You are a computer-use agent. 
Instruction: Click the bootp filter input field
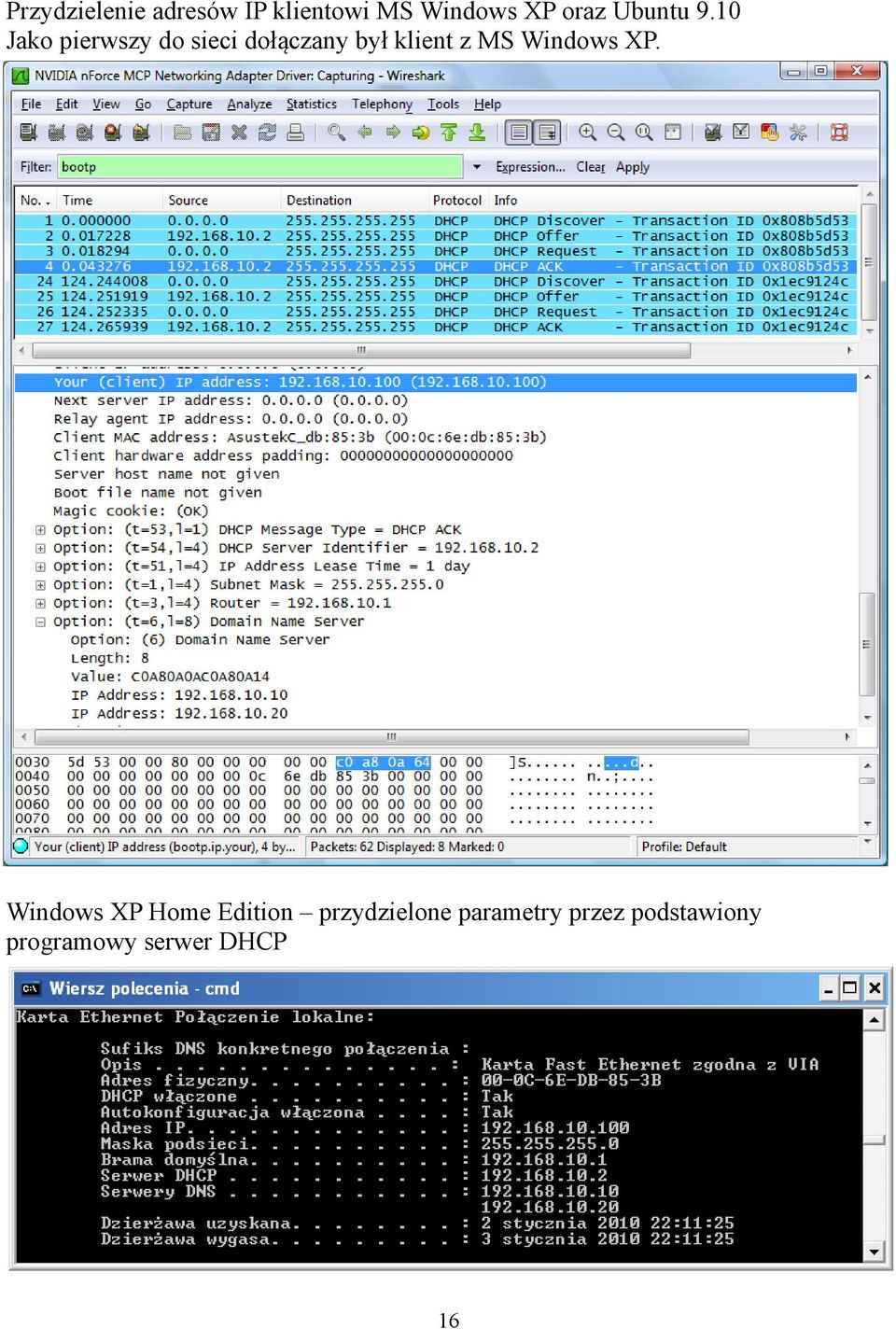coord(260,167)
